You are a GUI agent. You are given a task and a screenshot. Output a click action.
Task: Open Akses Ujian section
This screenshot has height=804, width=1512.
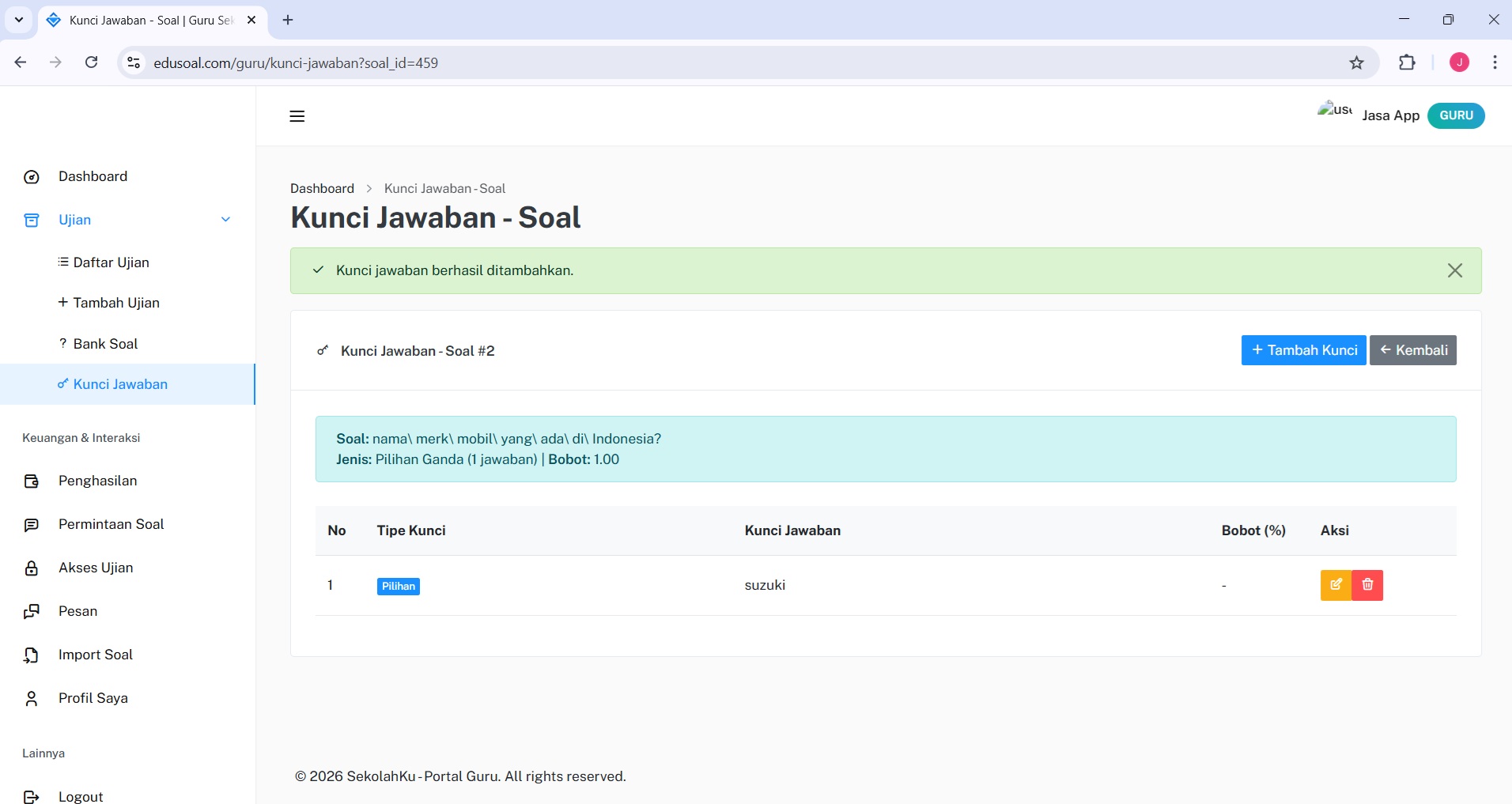point(96,568)
